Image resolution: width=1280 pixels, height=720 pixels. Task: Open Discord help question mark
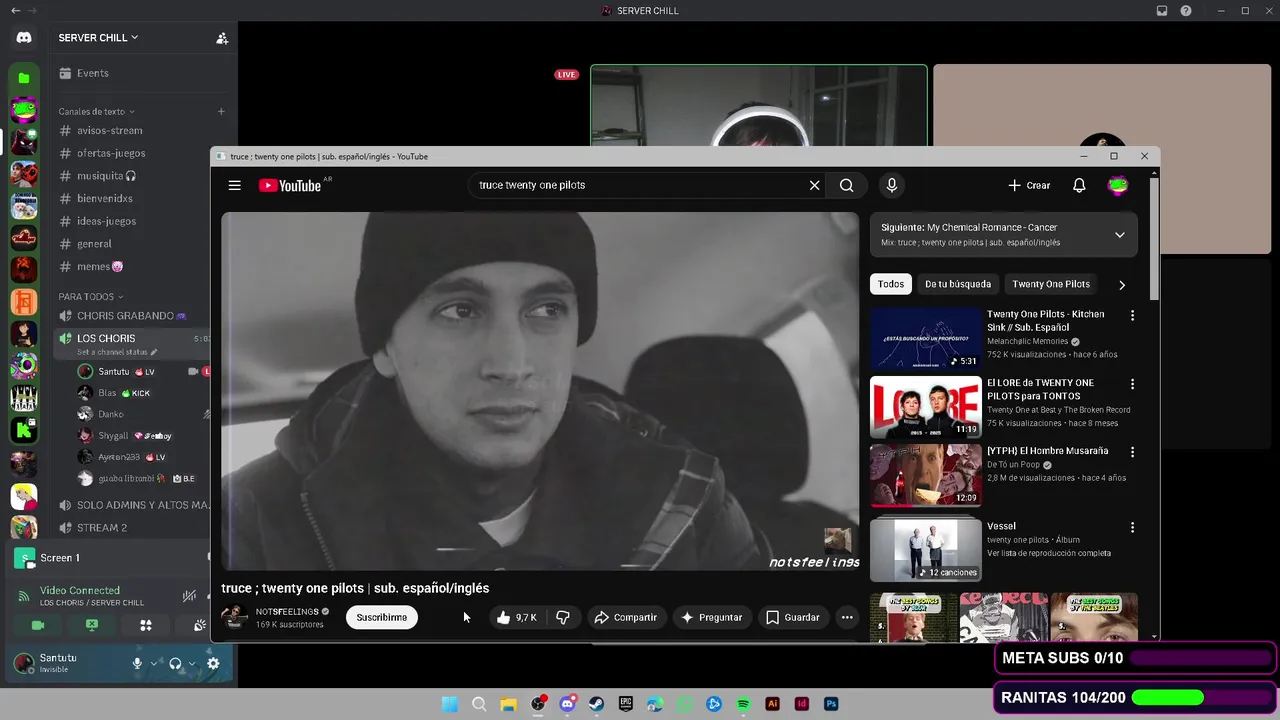coord(1186,11)
